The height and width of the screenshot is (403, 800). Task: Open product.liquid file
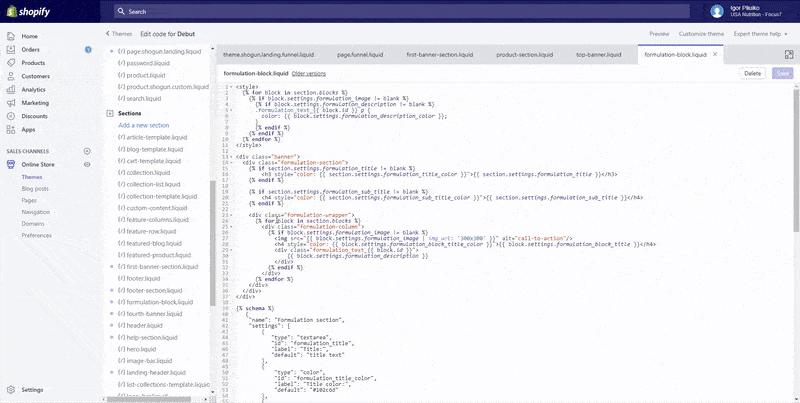click(x=141, y=75)
